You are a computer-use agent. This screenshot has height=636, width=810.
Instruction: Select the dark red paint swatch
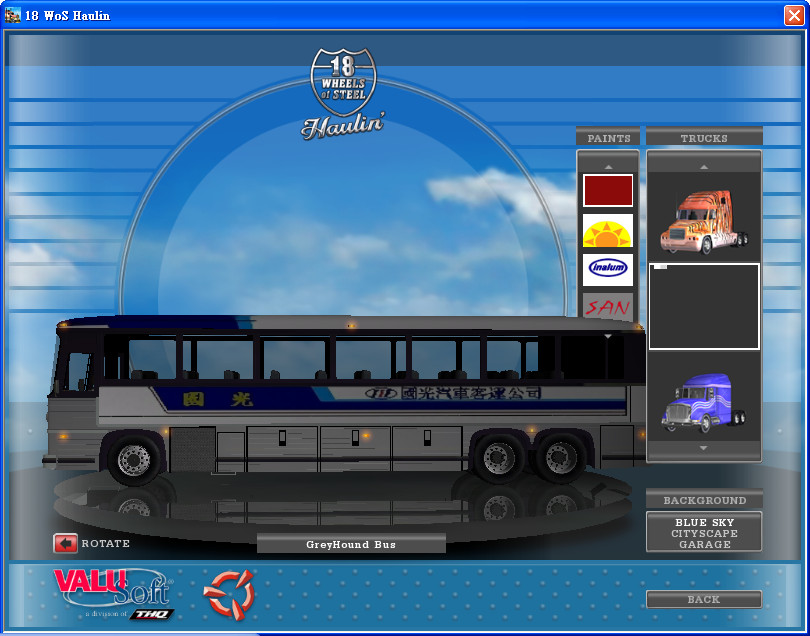(608, 191)
